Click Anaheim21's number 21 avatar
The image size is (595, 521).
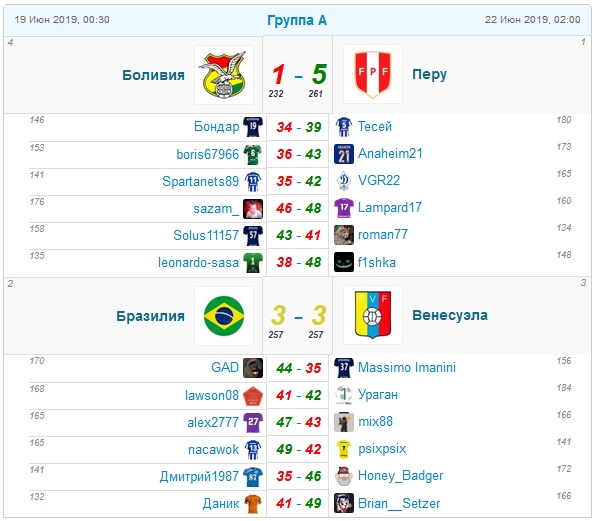pos(344,154)
